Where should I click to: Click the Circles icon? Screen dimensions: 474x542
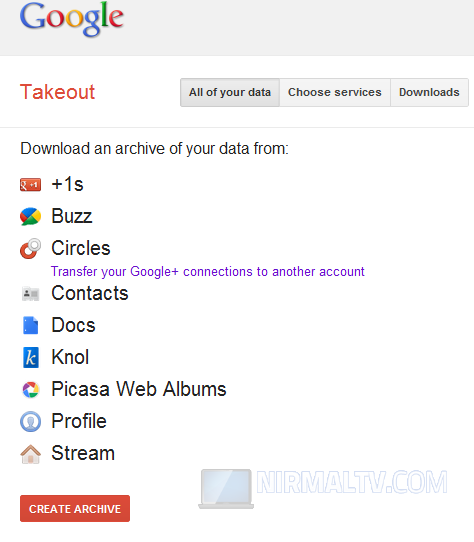click(x=30, y=248)
